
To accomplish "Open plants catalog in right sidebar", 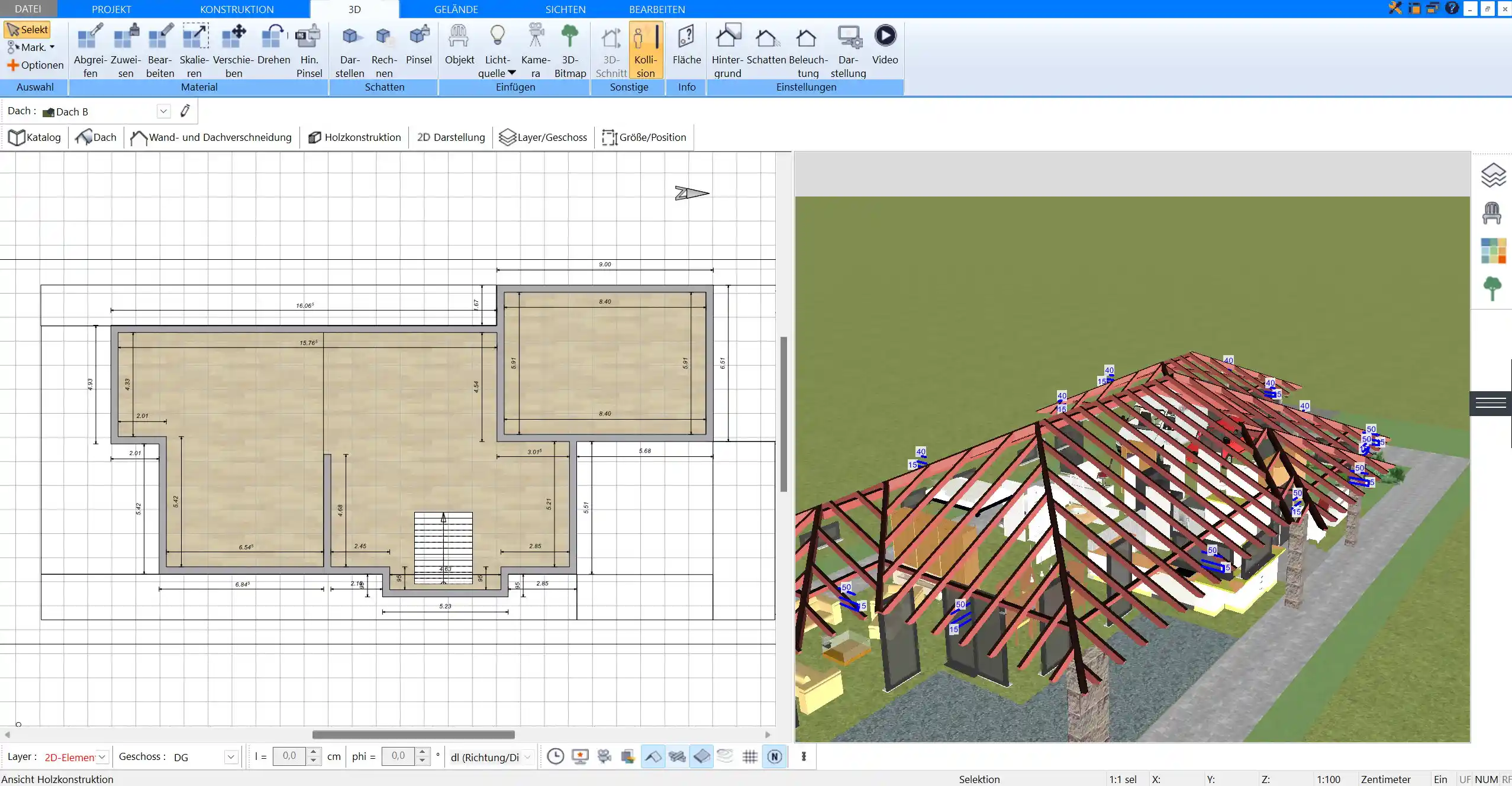I will click(1492, 289).
